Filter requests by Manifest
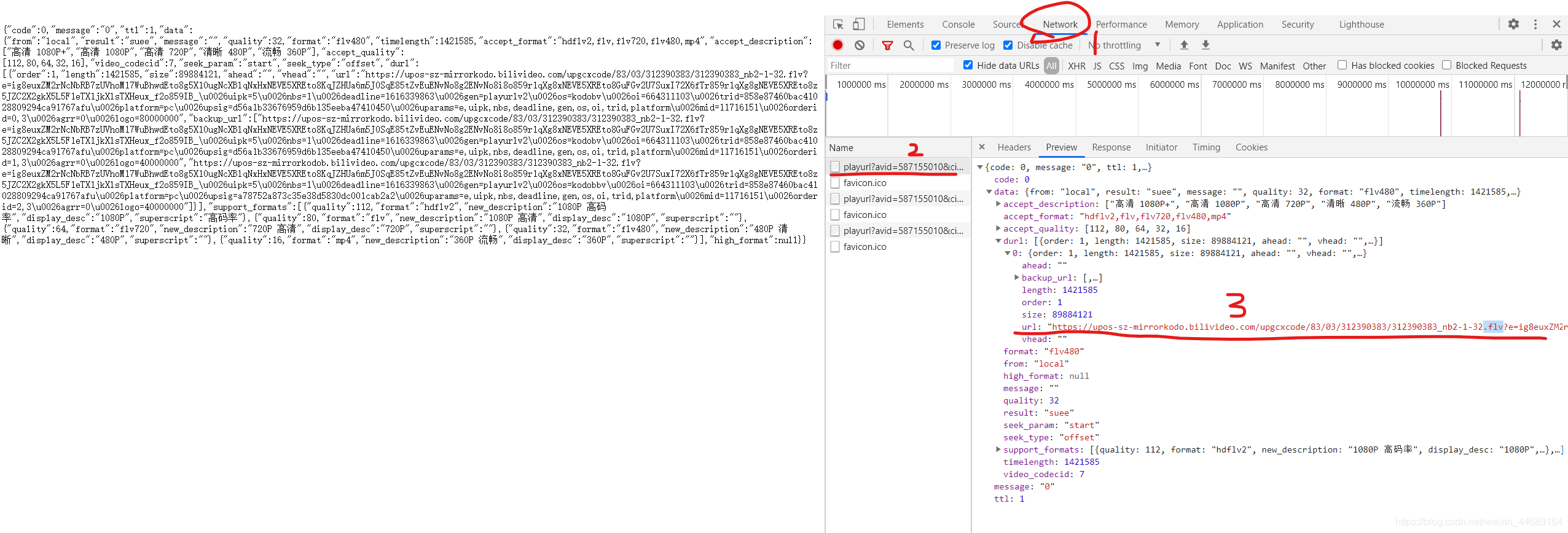The height and width of the screenshot is (533, 1568). pos(1277,66)
